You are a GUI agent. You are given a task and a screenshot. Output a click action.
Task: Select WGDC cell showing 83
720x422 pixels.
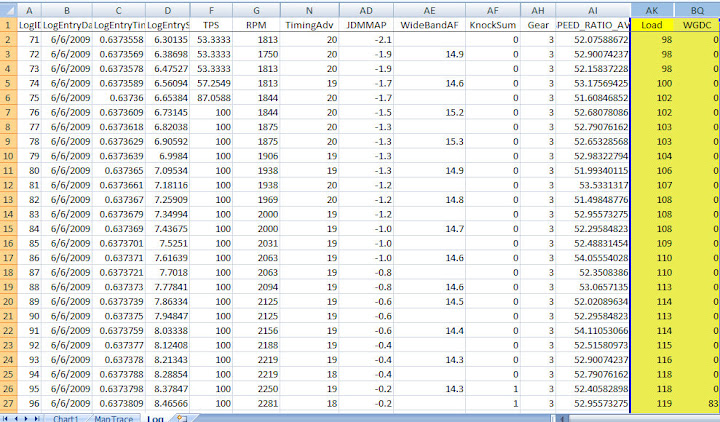[697, 404]
